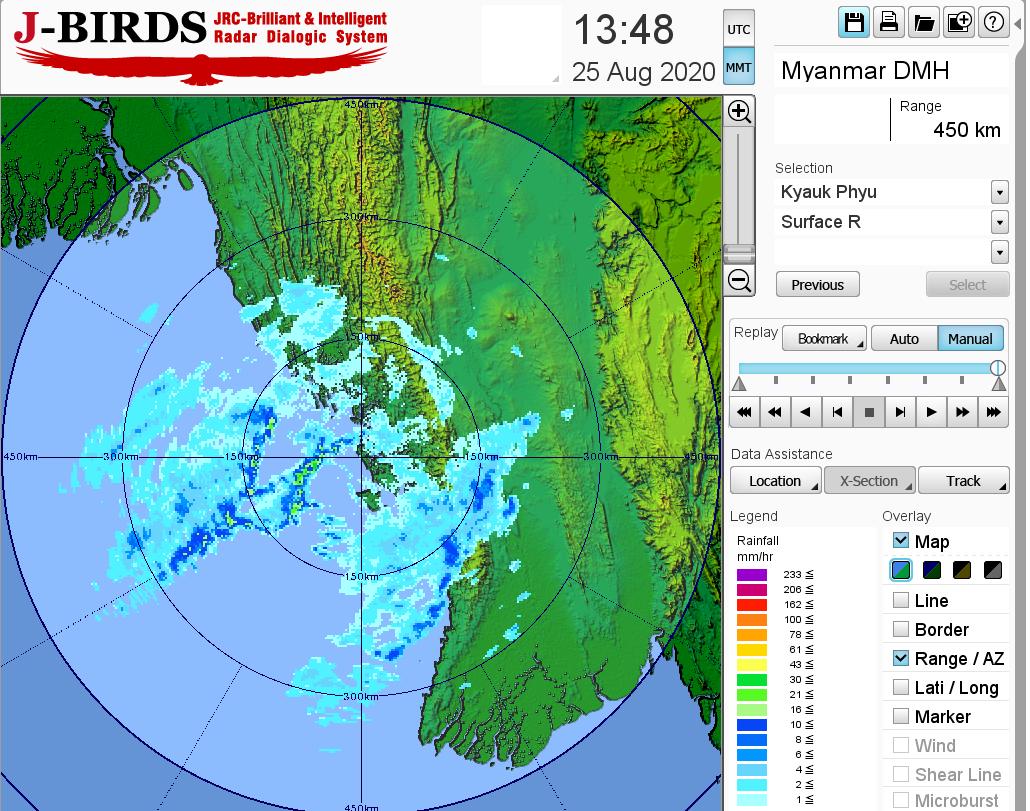1030x811 pixels.
Task: Enable the Lati / Long overlay checkbox
Action: click(901, 687)
